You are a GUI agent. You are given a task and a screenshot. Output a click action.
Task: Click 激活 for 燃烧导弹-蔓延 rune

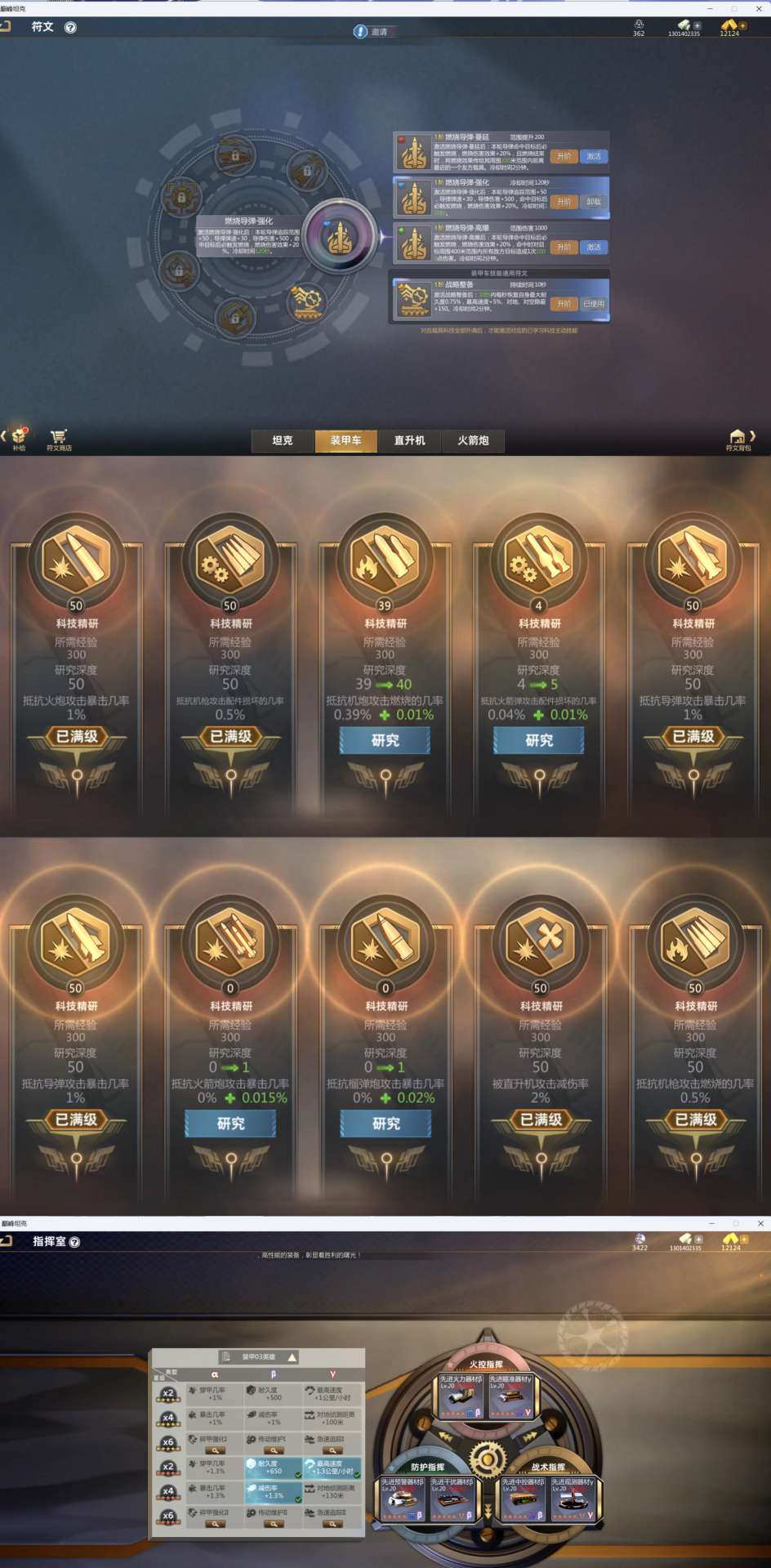pyautogui.click(x=594, y=156)
